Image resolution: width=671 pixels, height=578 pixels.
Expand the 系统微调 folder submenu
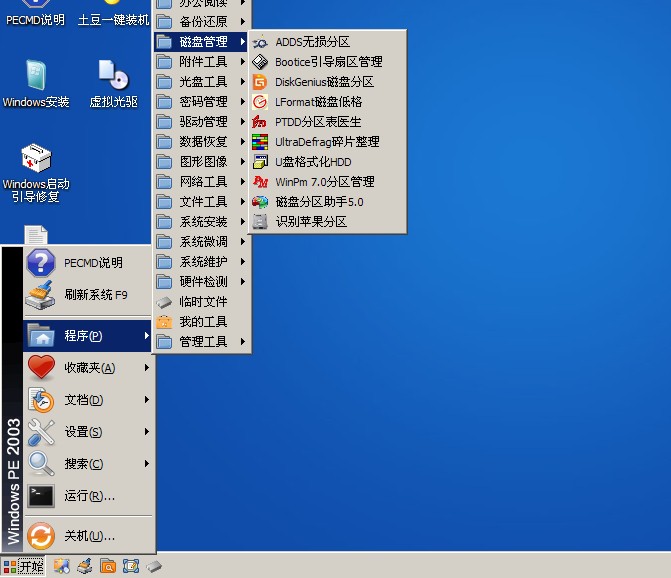click(202, 242)
